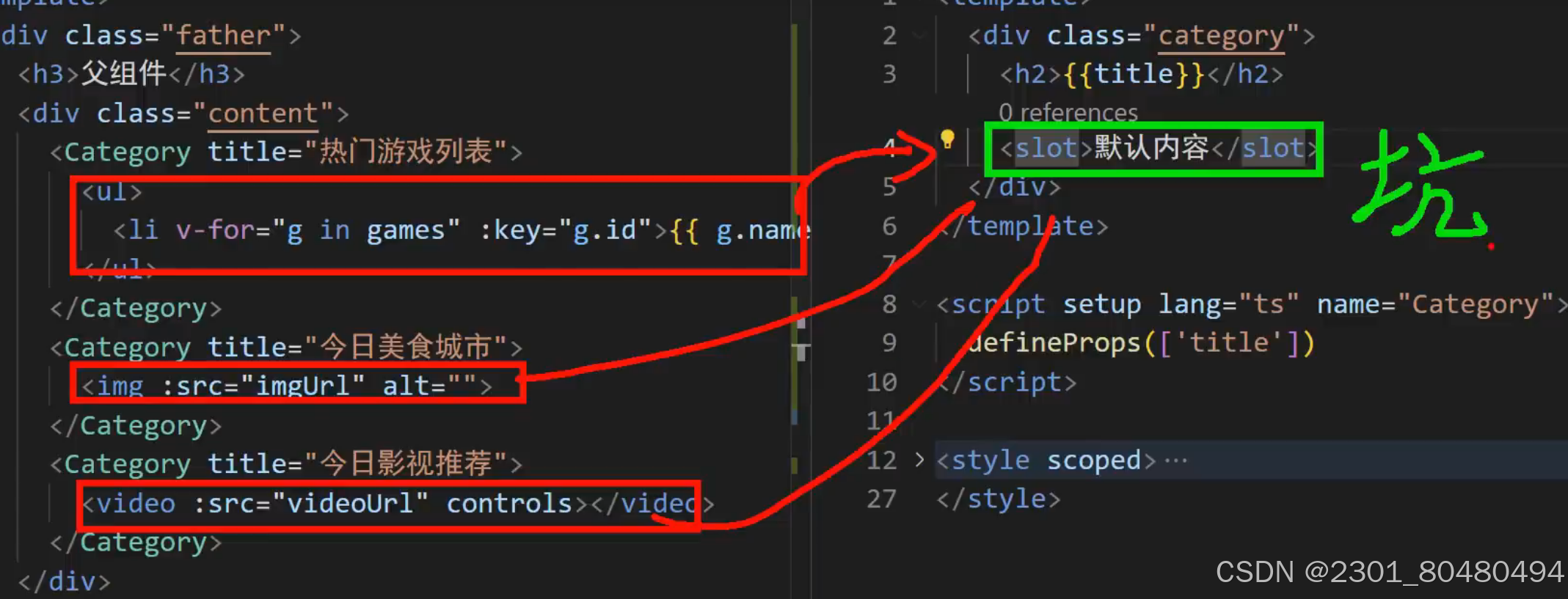Click the lang ts attribute
This screenshot has height=599, width=1568.
tap(1228, 304)
